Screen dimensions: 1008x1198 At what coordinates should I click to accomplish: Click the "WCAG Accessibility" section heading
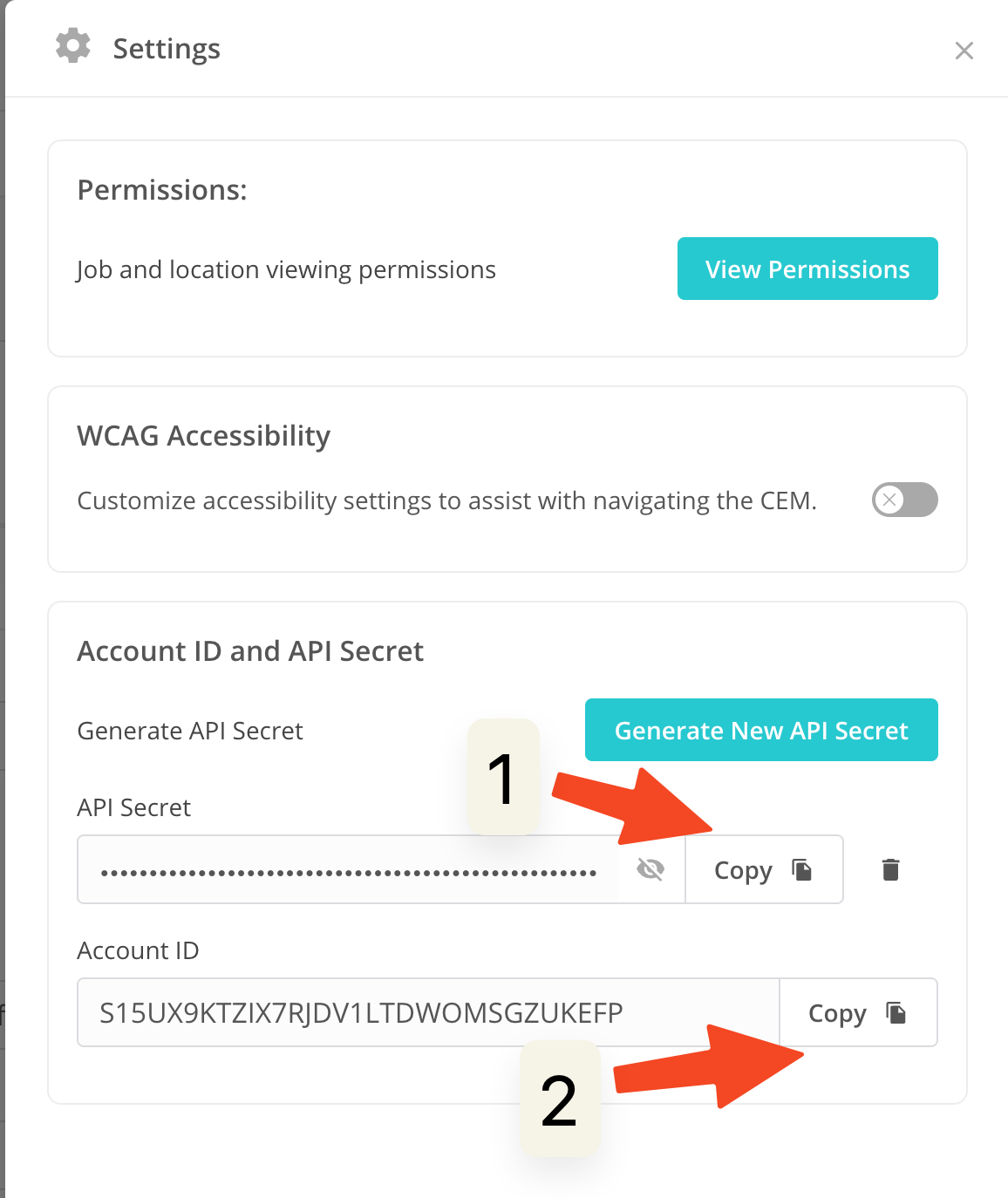[204, 435]
